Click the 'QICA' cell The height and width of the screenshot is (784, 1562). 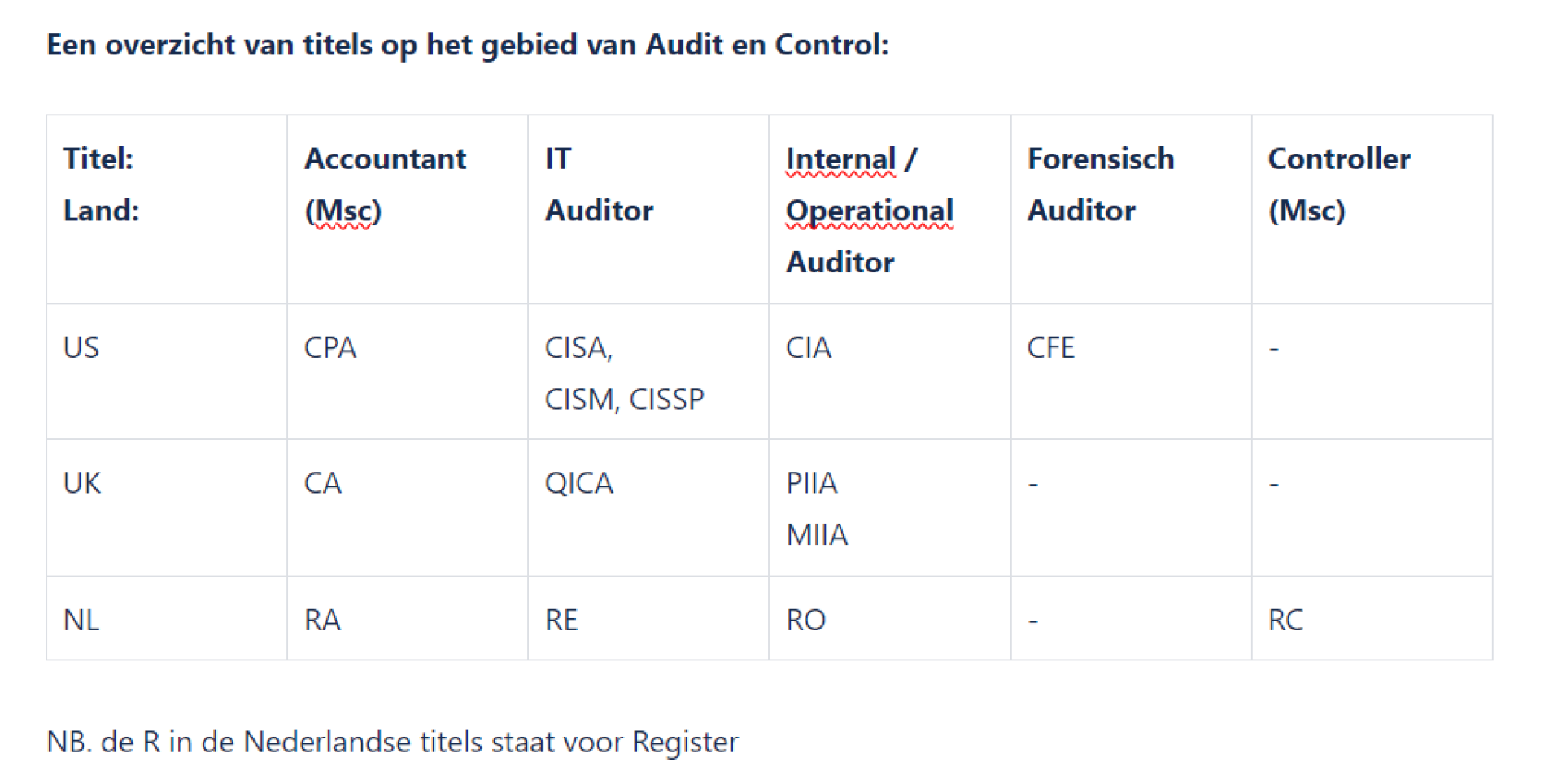pos(578,484)
